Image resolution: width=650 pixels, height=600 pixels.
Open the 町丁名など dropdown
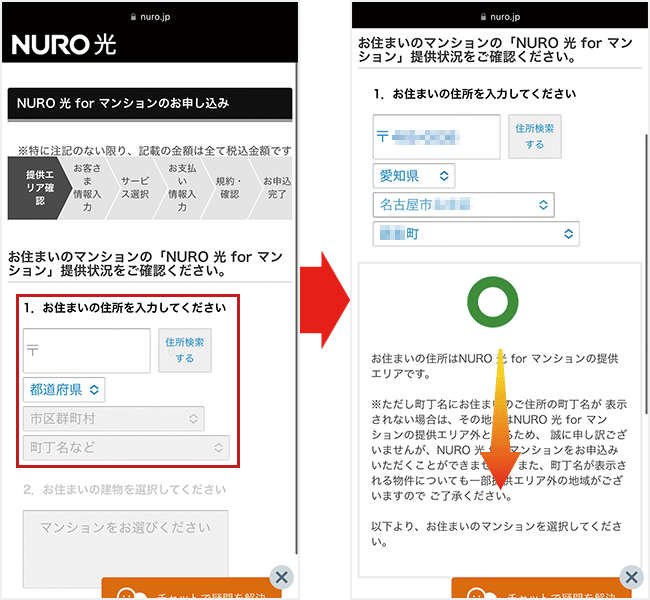(x=126, y=447)
